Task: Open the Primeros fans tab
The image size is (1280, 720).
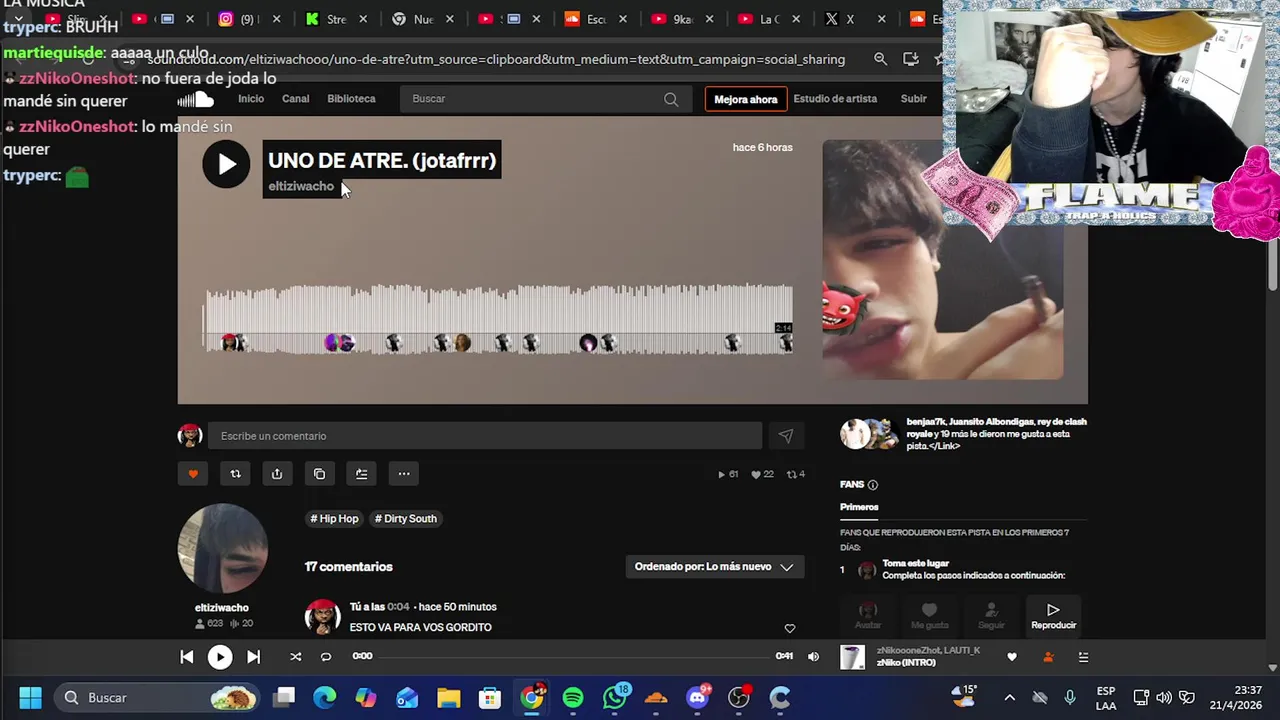Action: tap(859, 507)
